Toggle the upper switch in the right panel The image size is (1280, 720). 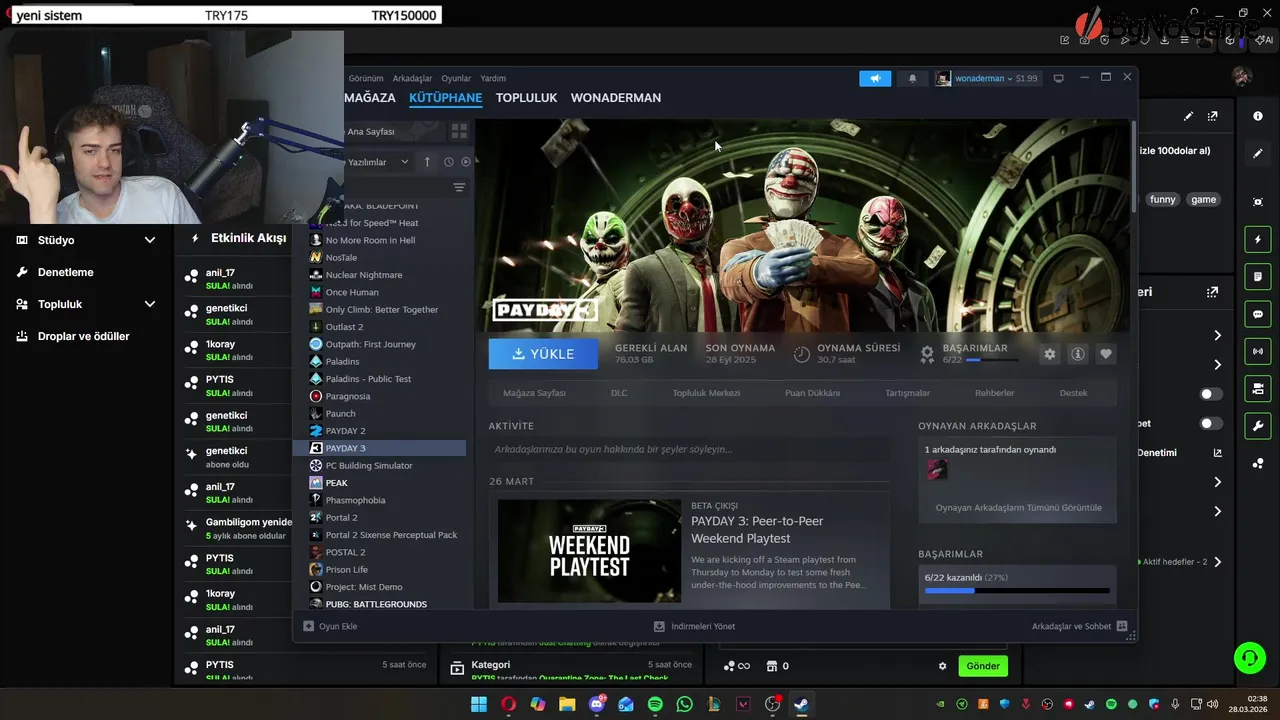coord(1211,394)
